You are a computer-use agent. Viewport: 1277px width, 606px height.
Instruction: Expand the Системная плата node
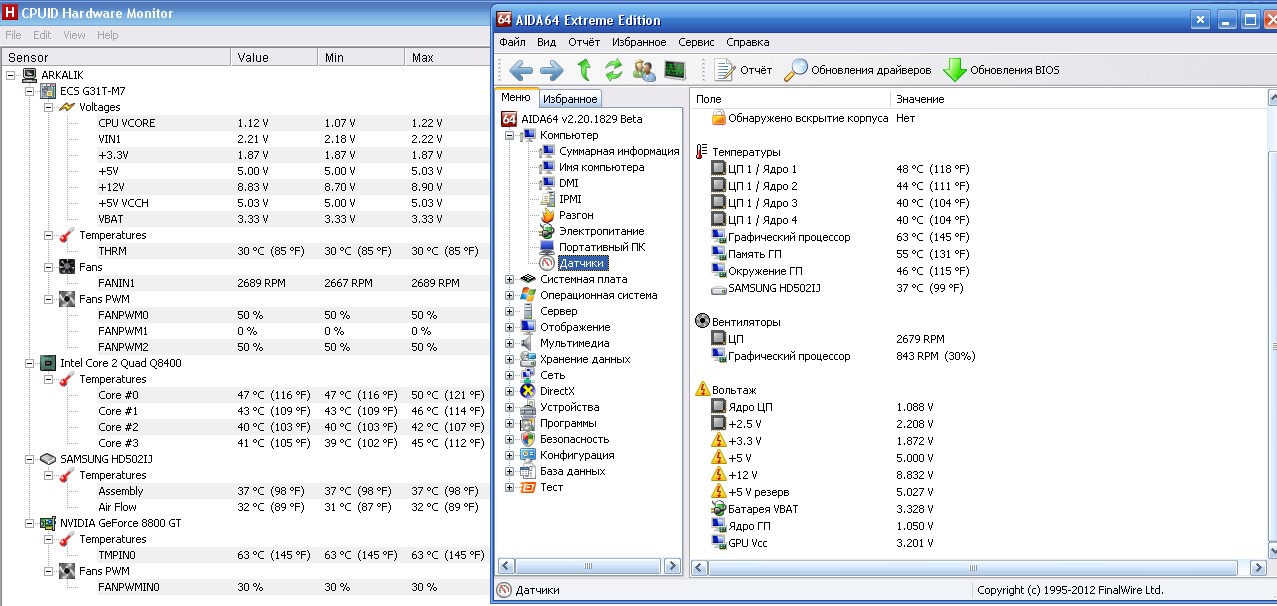tap(511, 279)
